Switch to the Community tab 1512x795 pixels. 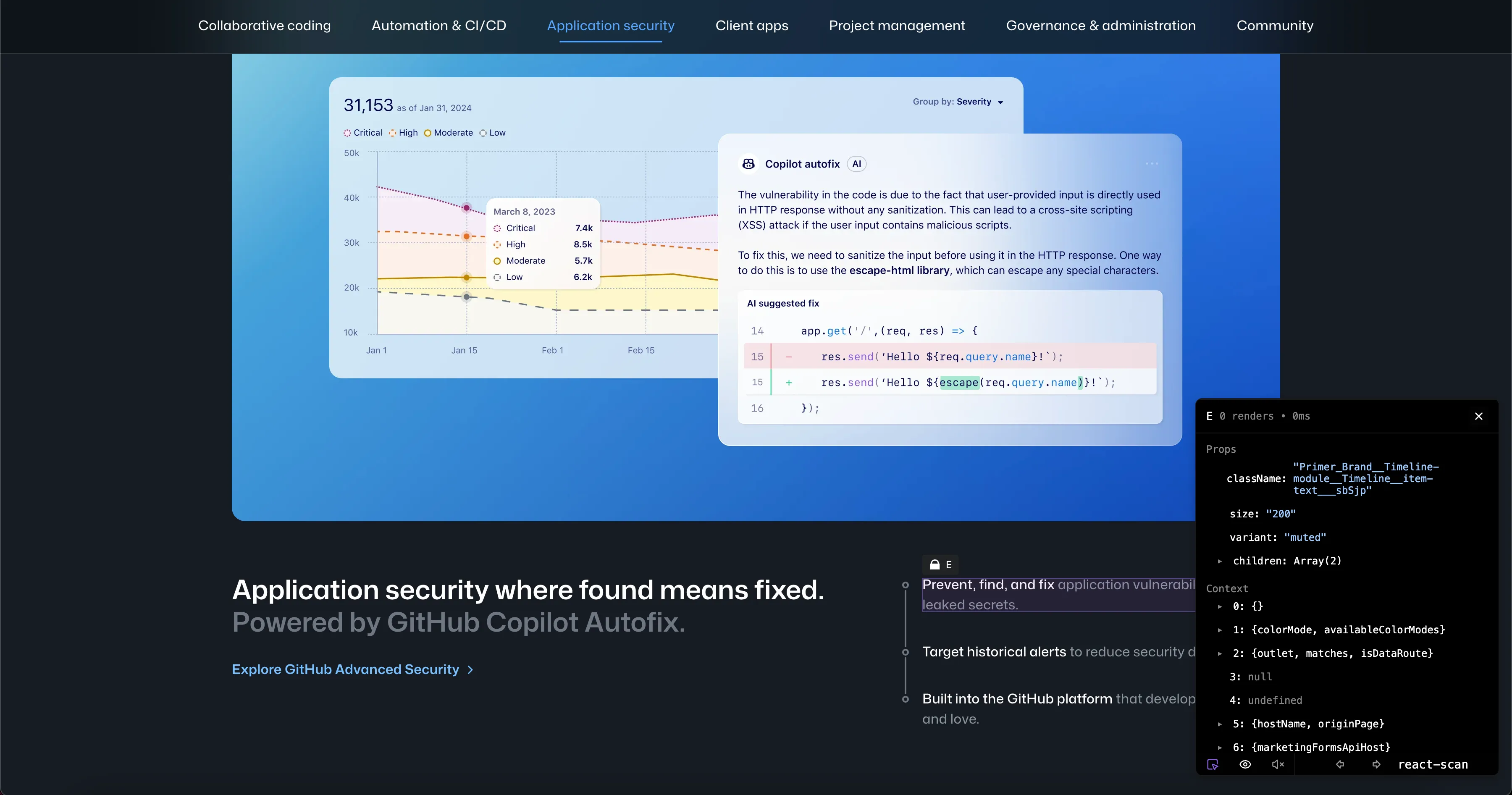tap(1275, 26)
